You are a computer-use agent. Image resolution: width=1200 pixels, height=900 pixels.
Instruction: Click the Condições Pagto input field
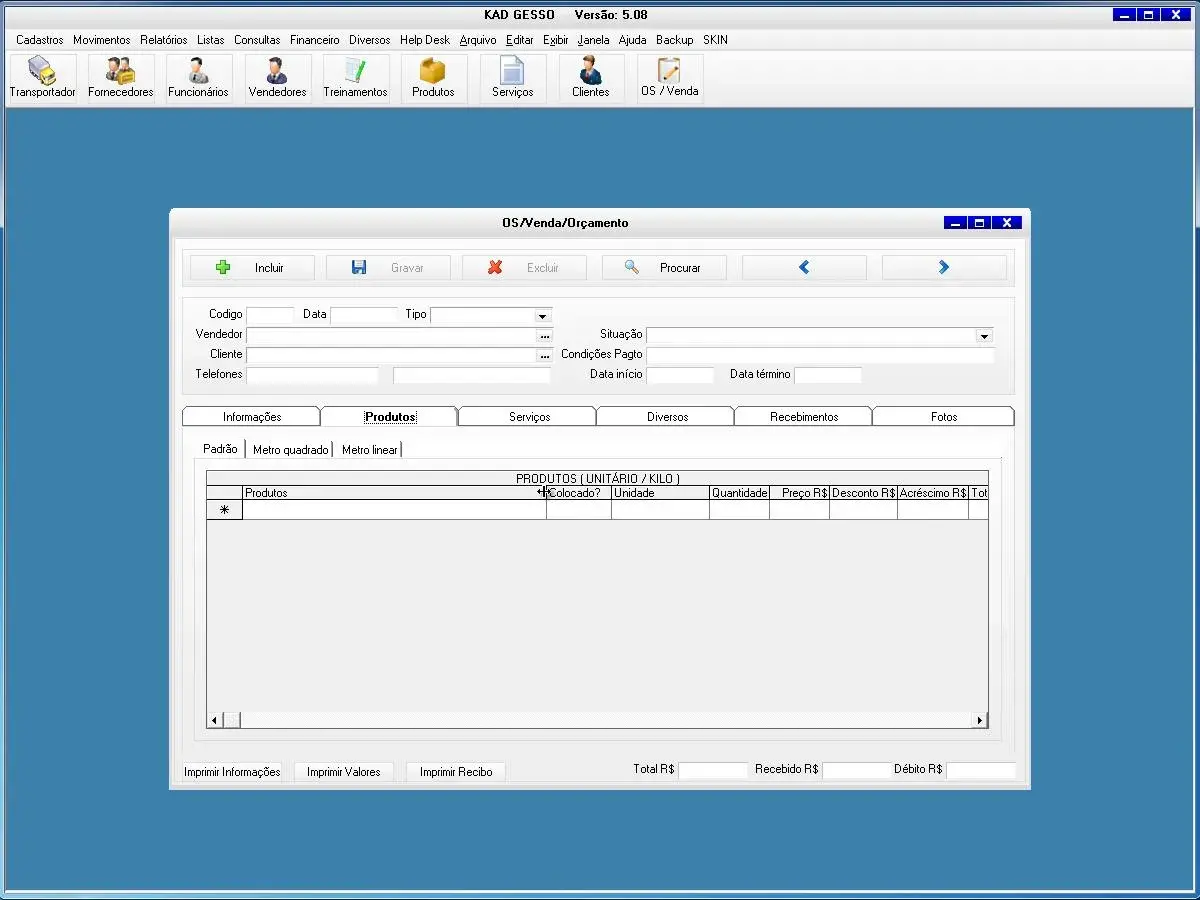[820, 355]
